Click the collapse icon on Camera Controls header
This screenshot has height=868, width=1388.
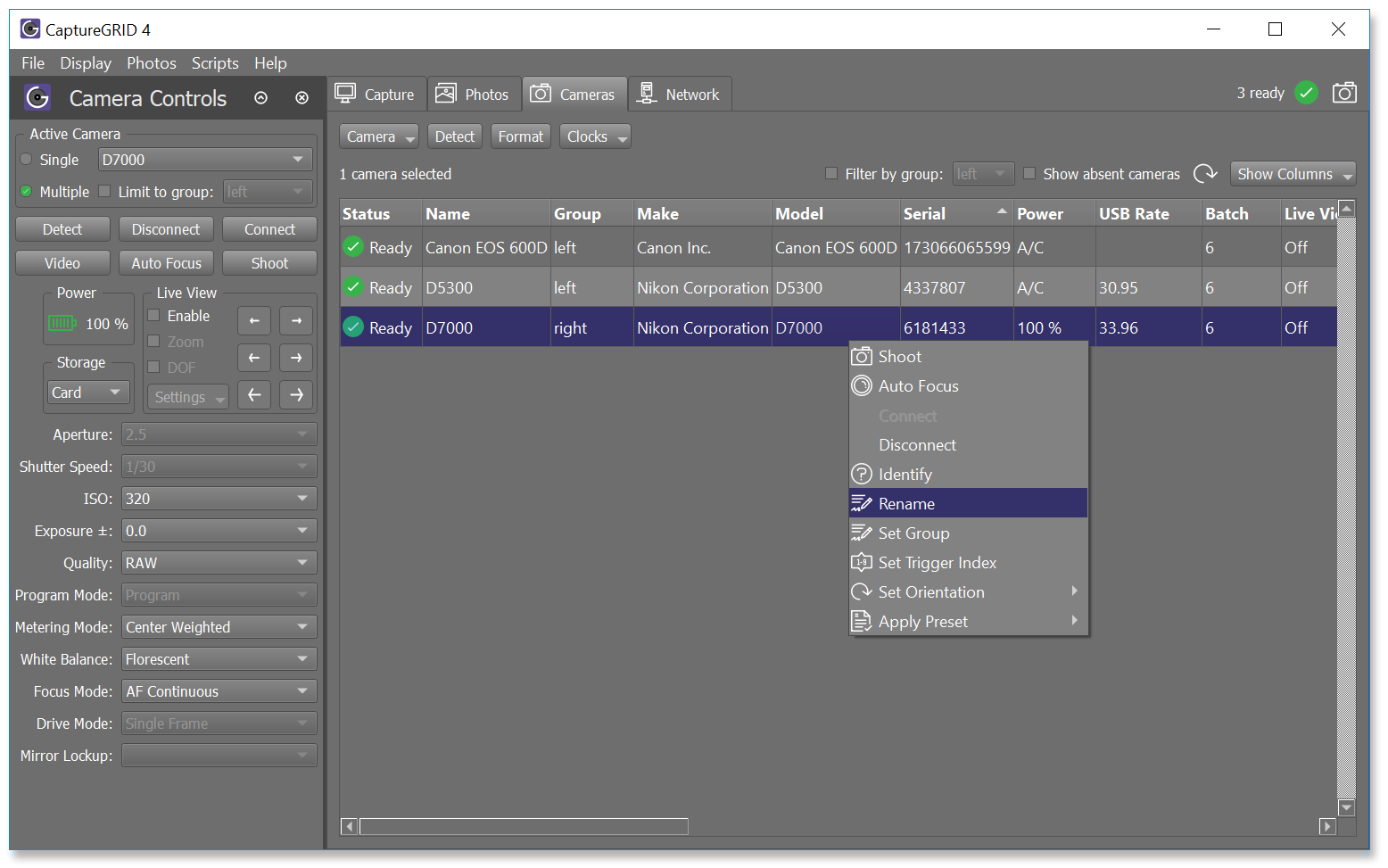(x=260, y=98)
